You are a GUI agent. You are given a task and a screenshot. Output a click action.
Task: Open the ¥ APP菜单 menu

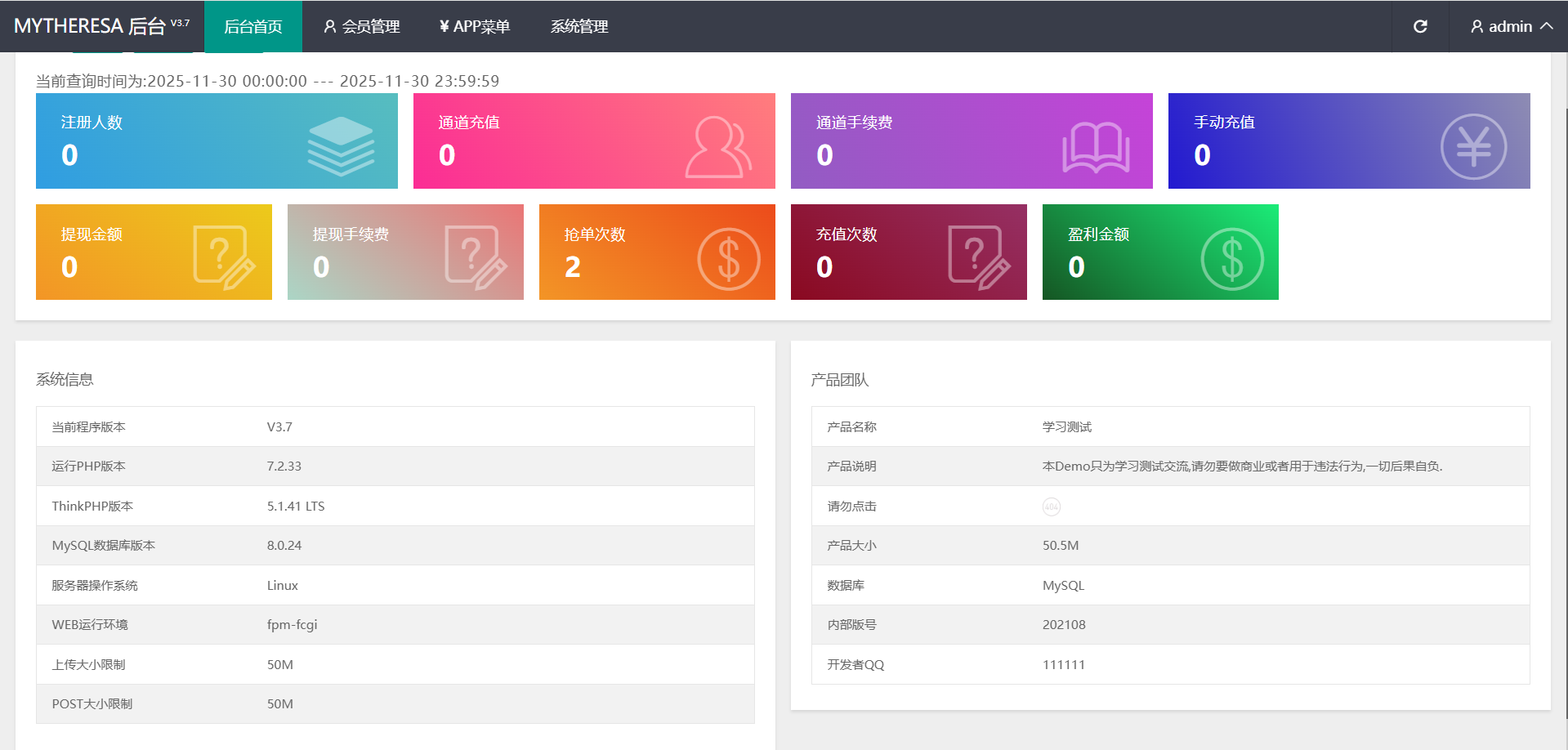(474, 26)
